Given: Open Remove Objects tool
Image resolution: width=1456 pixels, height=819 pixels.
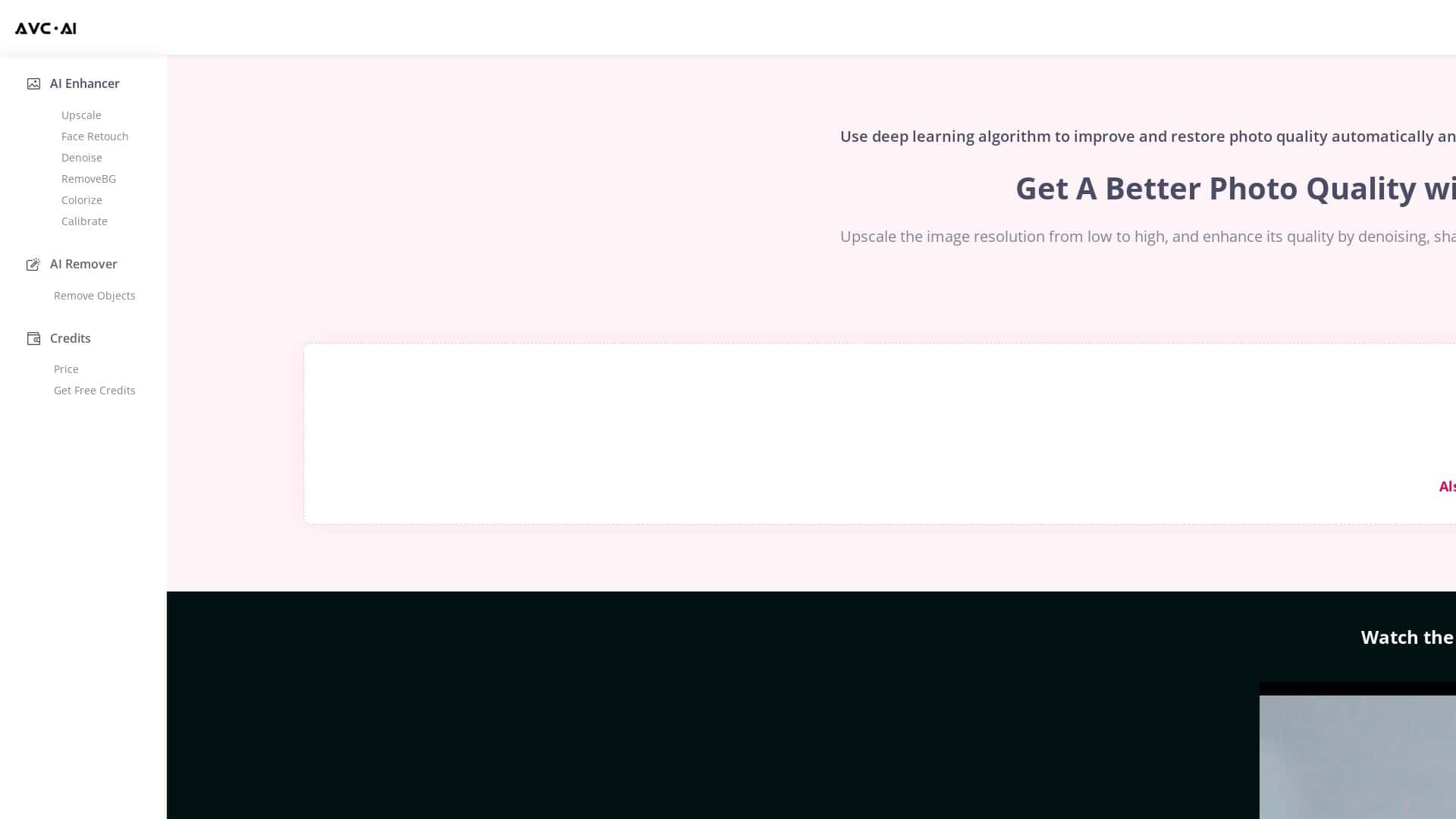Looking at the screenshot, I should tap(95, 296).
